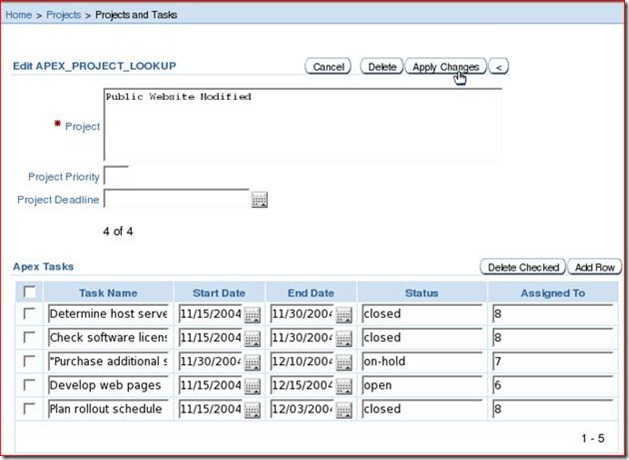Open End Date calendar for Develop web pages row
The image size is (629, 460).
click(344, 386)
